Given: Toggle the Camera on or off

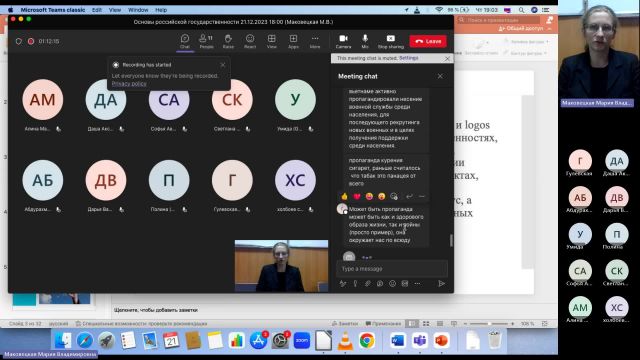Looking at the screenshot, I should coord(343,41).
